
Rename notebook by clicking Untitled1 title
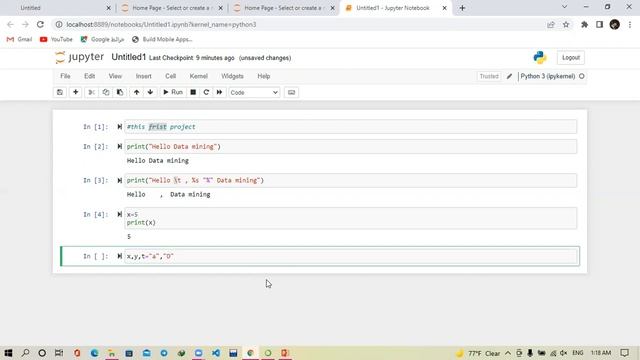[x=129, y=57]
